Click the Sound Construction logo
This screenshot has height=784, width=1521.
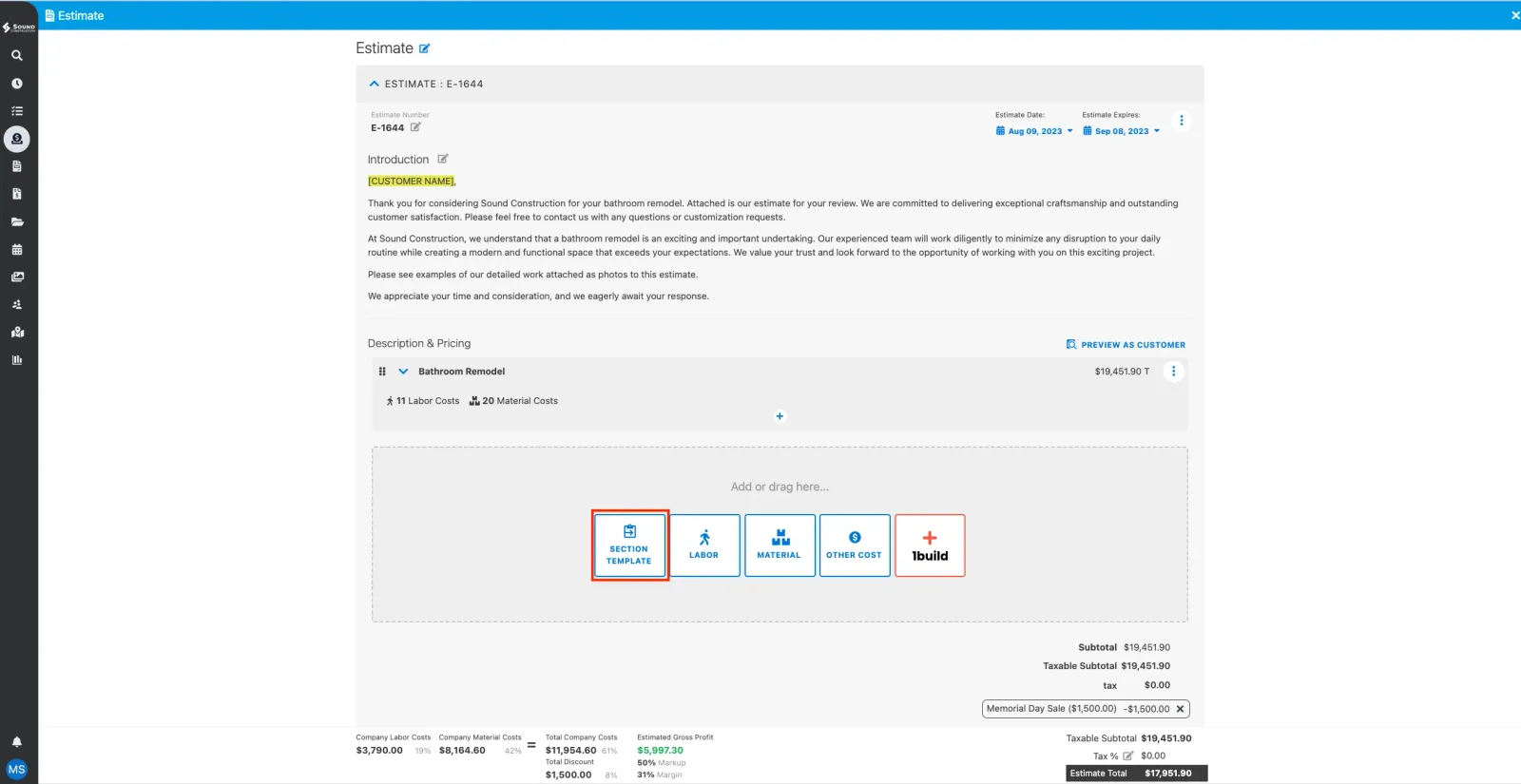[x=19, y=27]
